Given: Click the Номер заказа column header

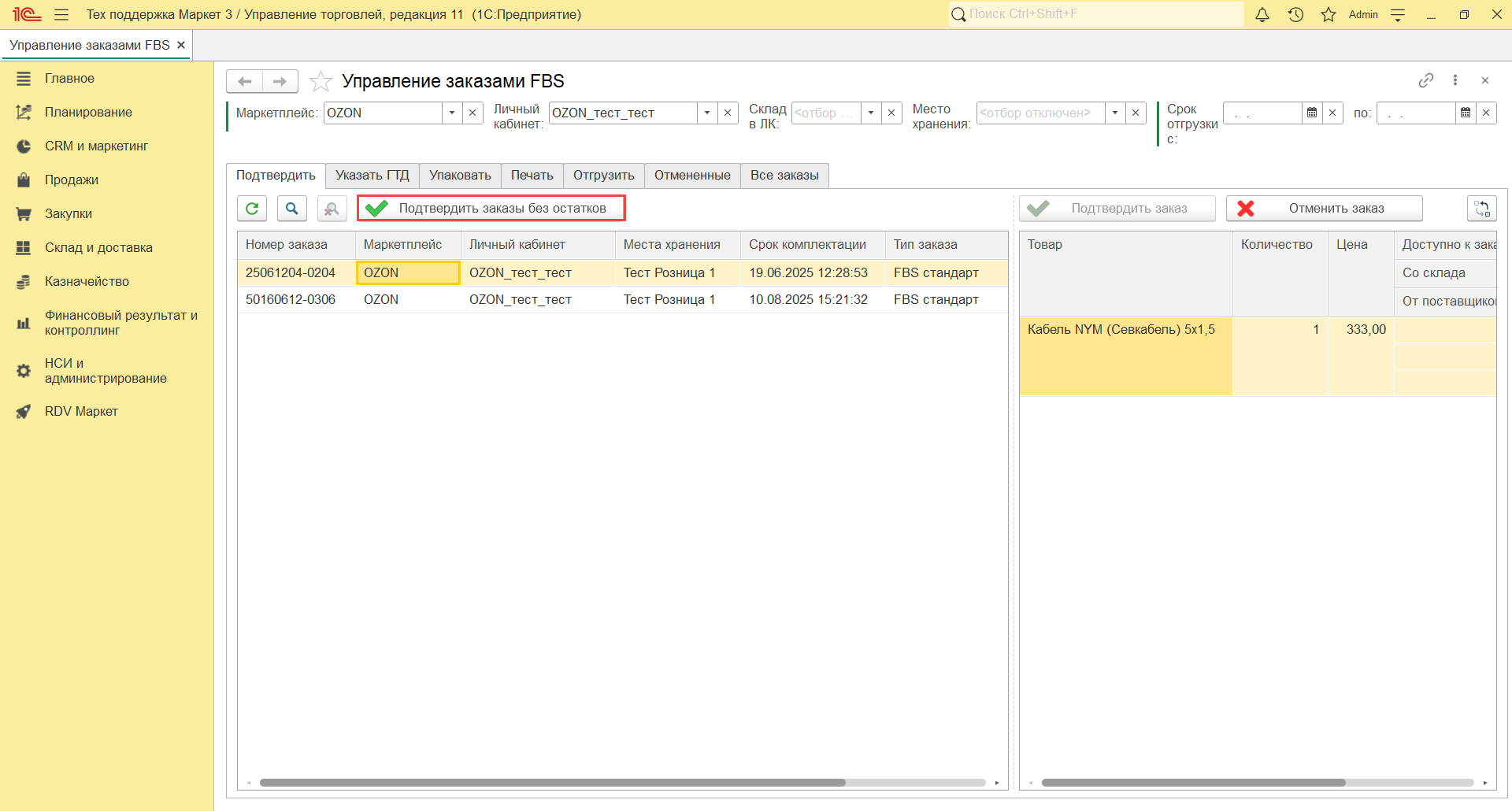Looking at the screenshot, I should (x=296, y=245).
